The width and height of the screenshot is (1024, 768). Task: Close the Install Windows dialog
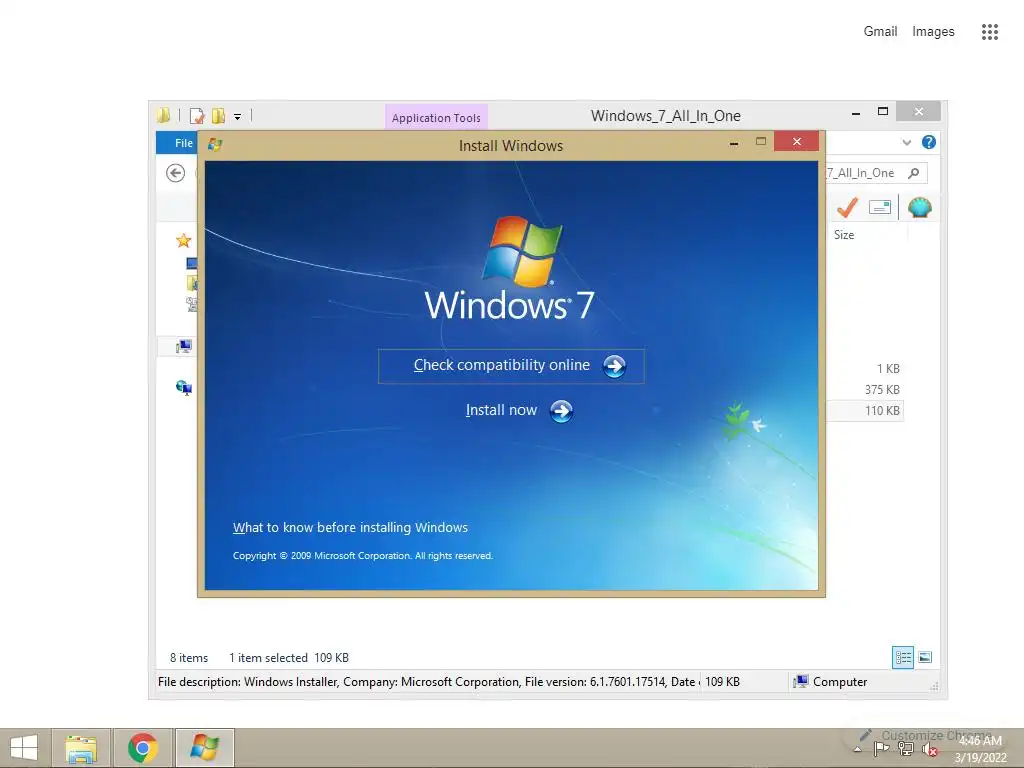click(x=797, y=142)
